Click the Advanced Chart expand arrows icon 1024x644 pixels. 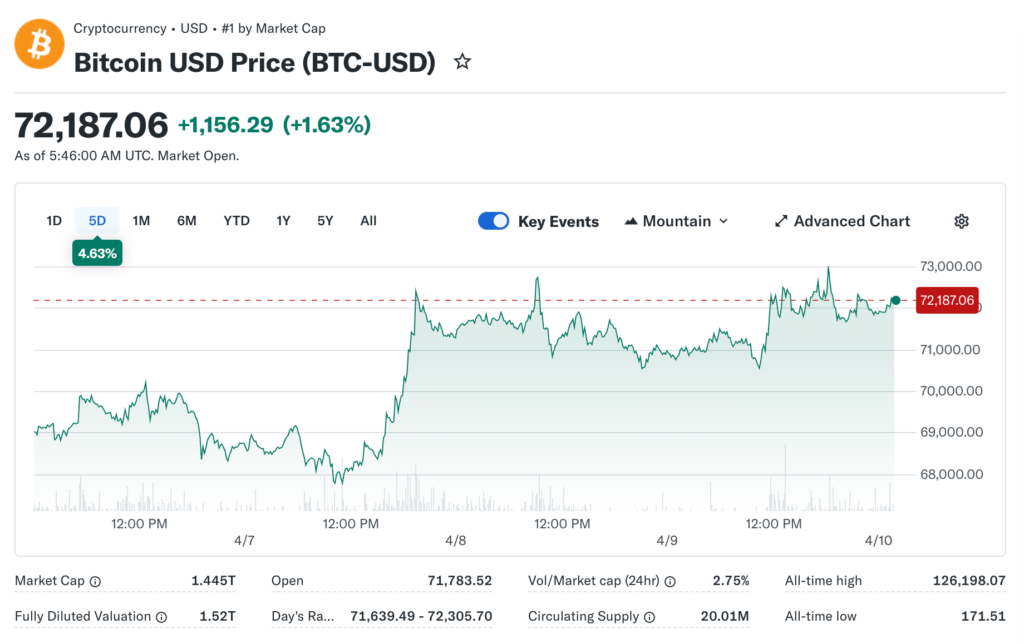pyautogui.click(x=781, y=221)
